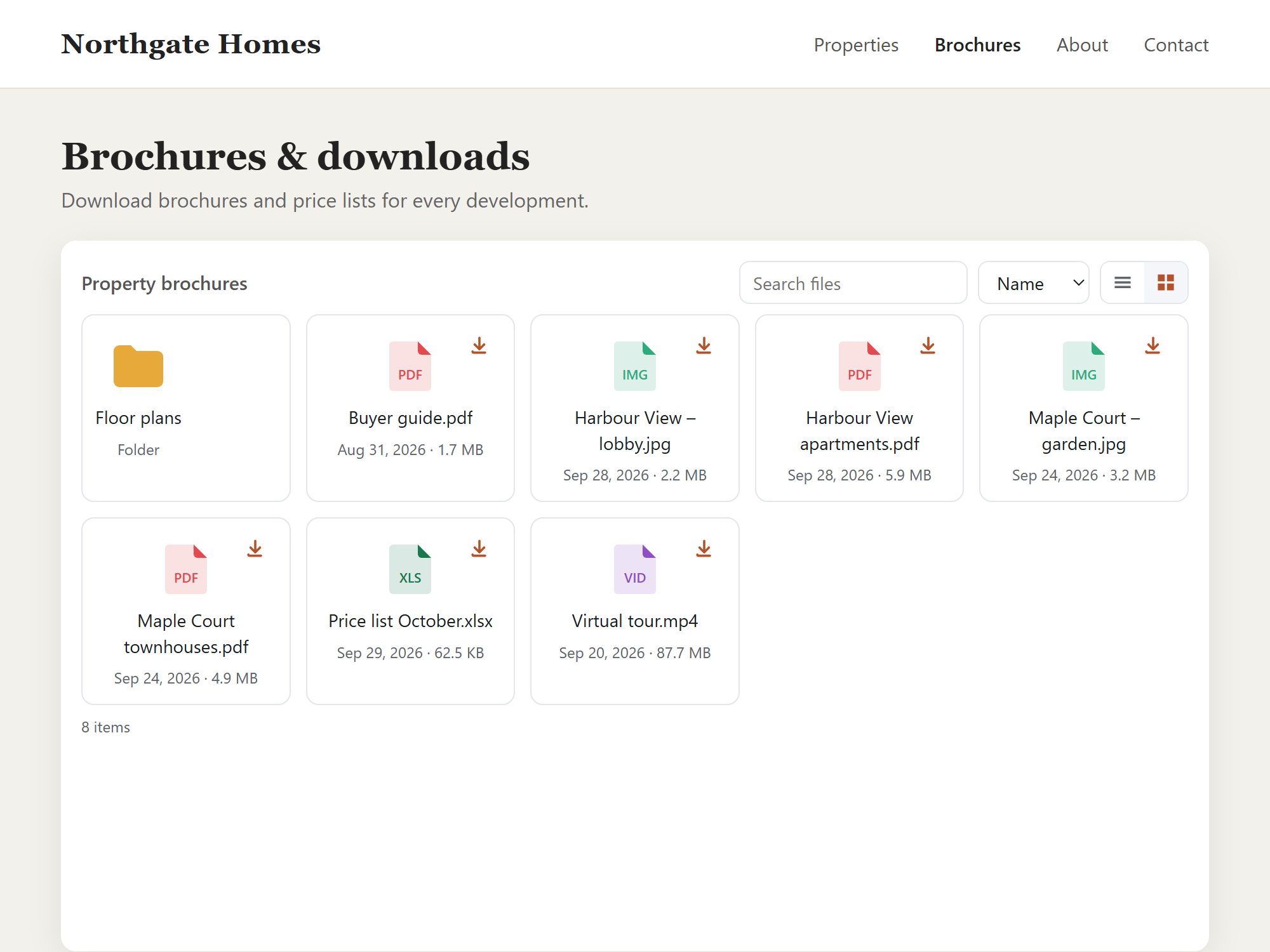The height and width of the screenshot is (952, 1270).
Task: Download Buyer guide.pdf via its arrow icon
Action: click(x=479, y=346)
